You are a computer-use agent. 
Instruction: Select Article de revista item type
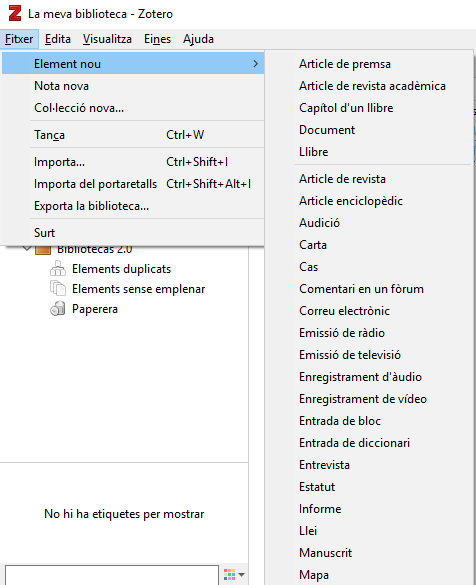(369, 179)
